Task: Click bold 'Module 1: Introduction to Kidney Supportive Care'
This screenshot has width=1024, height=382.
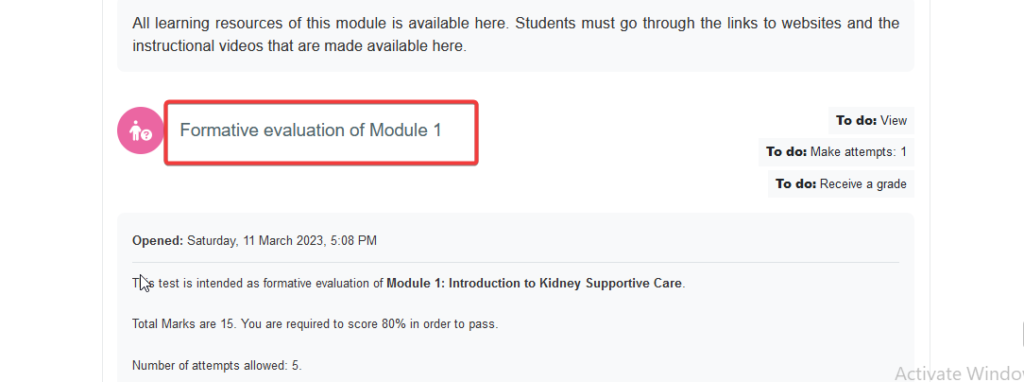Action: coord(534,283)
